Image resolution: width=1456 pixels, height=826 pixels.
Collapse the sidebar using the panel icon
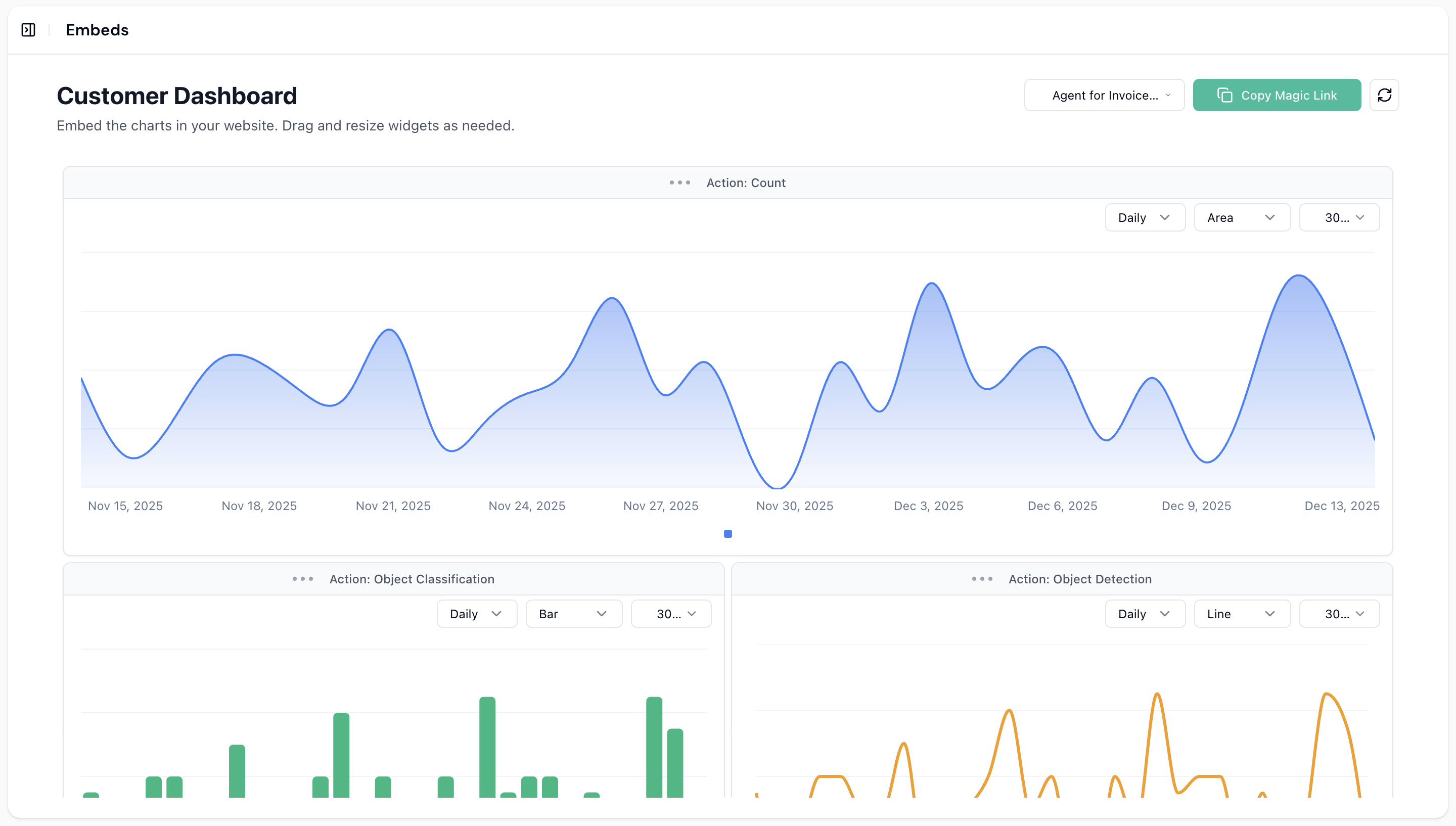tap(28, 29)
